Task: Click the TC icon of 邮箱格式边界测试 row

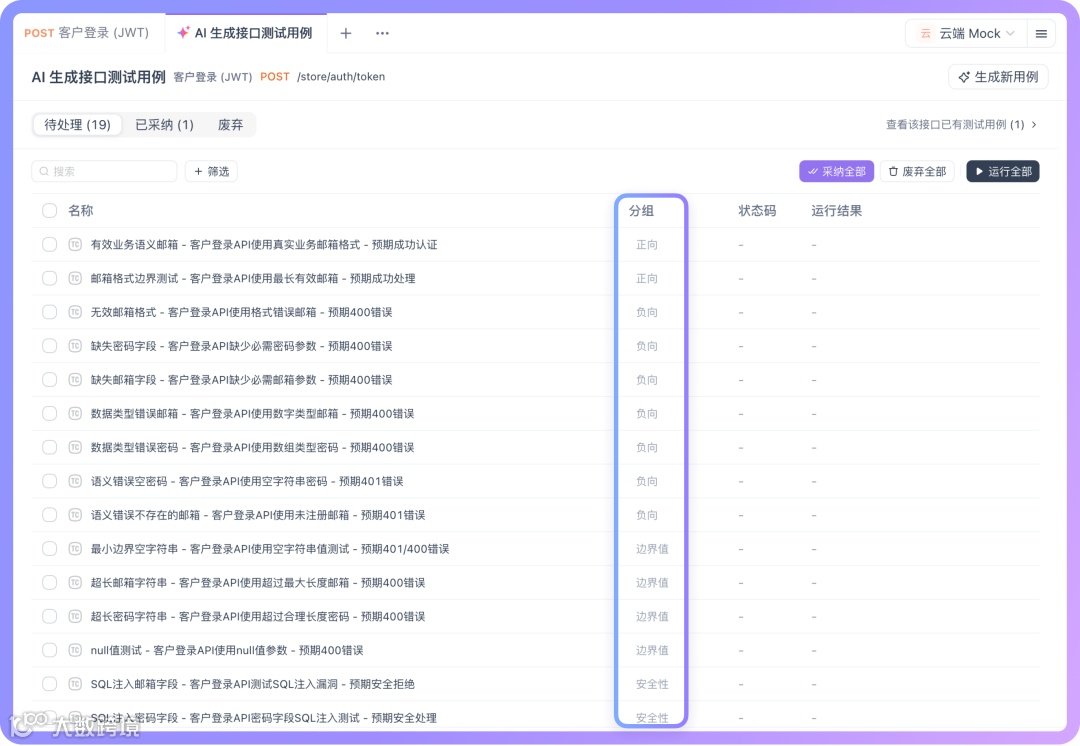Action: [75, 278]
